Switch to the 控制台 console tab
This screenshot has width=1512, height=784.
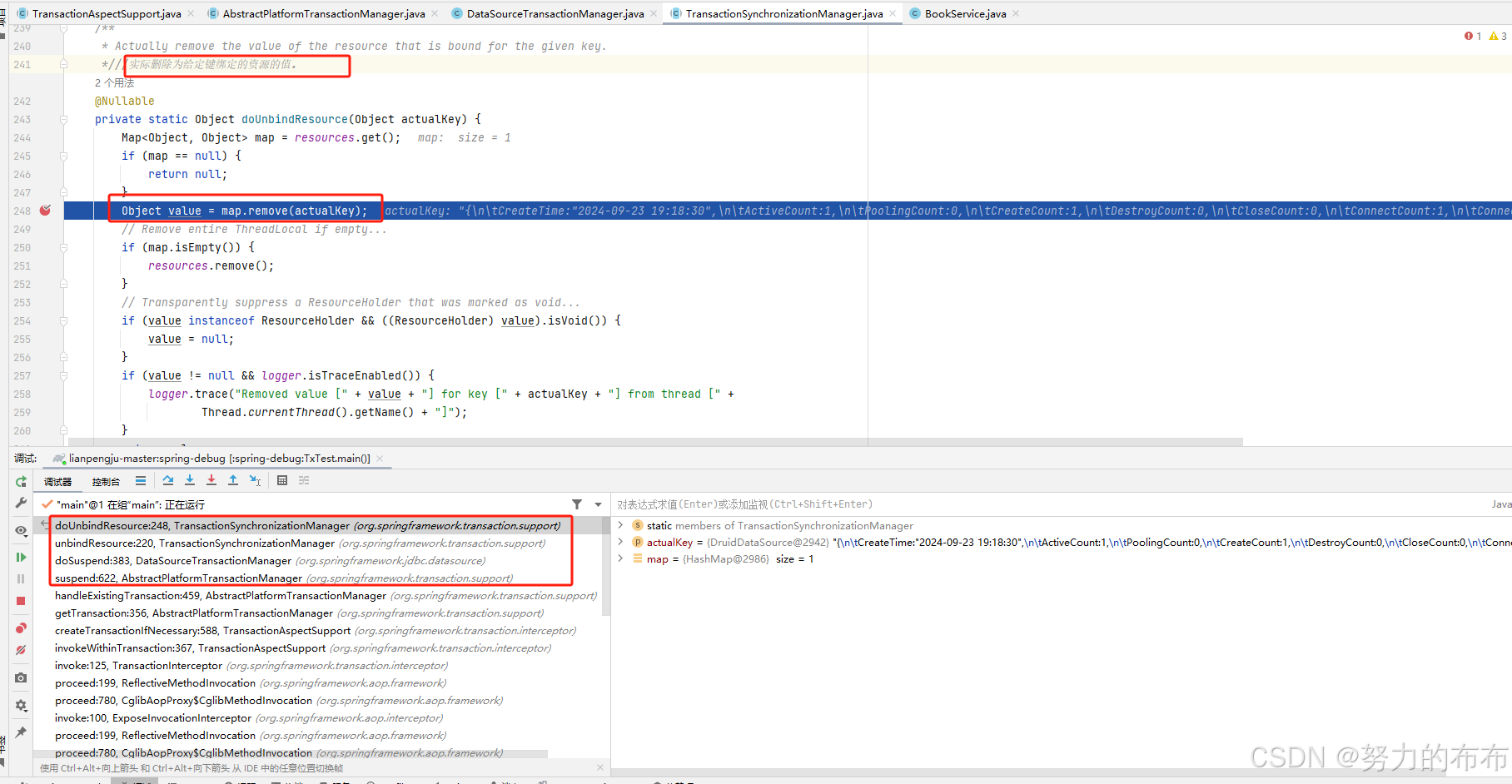[x=106, y=482]
